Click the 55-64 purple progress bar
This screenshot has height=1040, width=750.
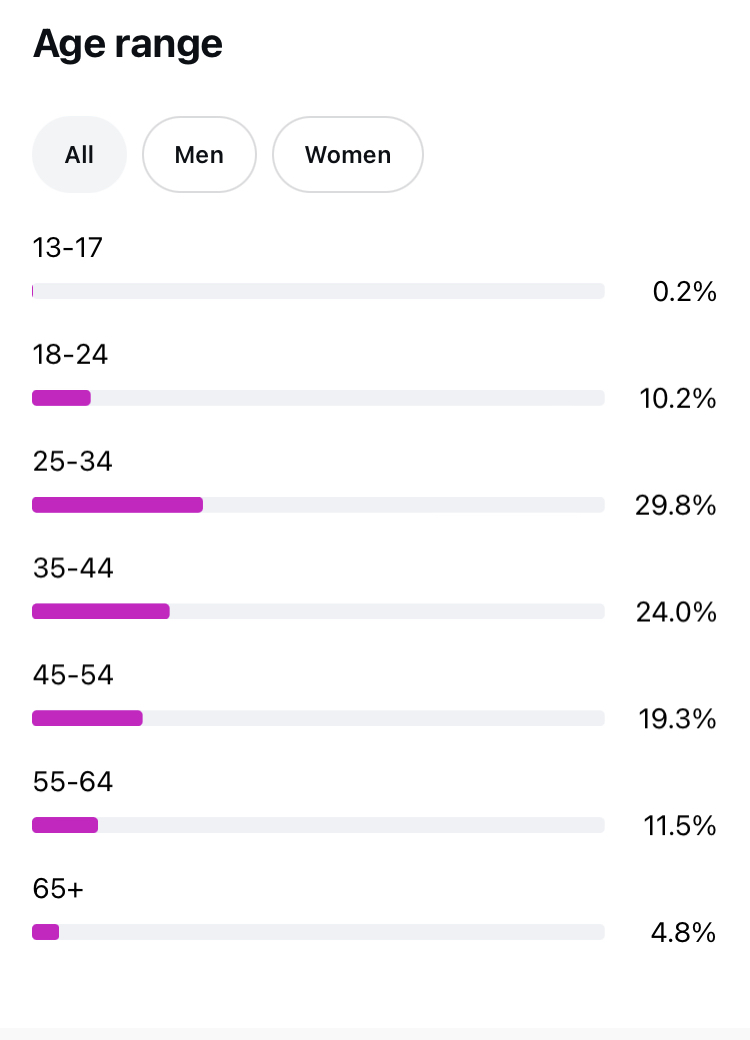pyautogui.click(x=65, y=825)
